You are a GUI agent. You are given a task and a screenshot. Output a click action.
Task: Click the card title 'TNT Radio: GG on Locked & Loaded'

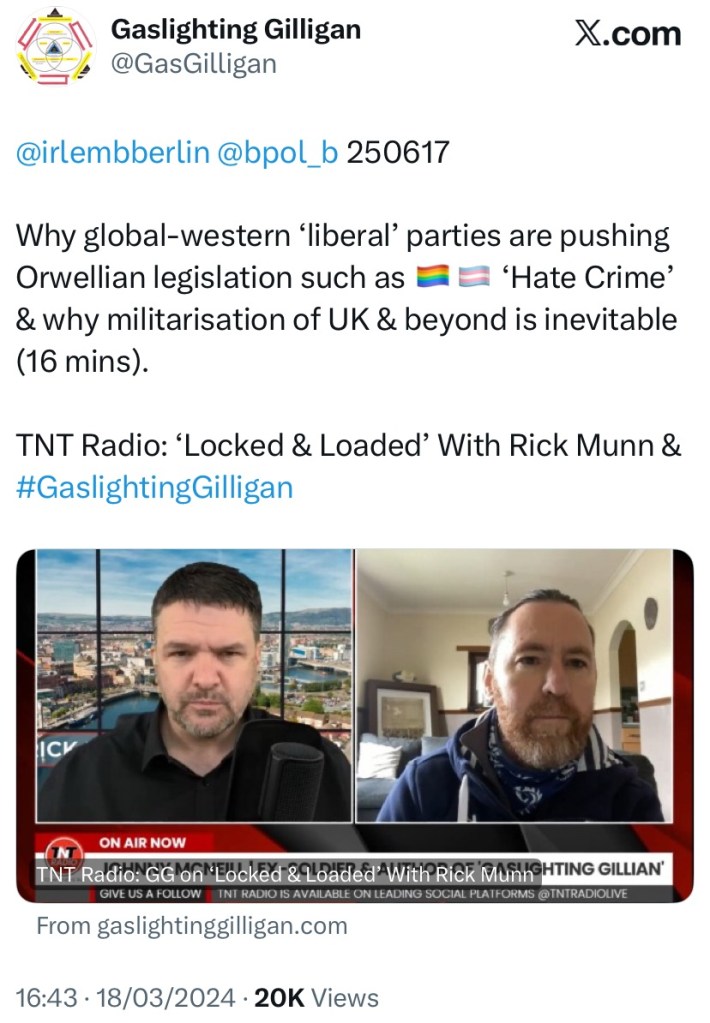(x=285, y=874)
